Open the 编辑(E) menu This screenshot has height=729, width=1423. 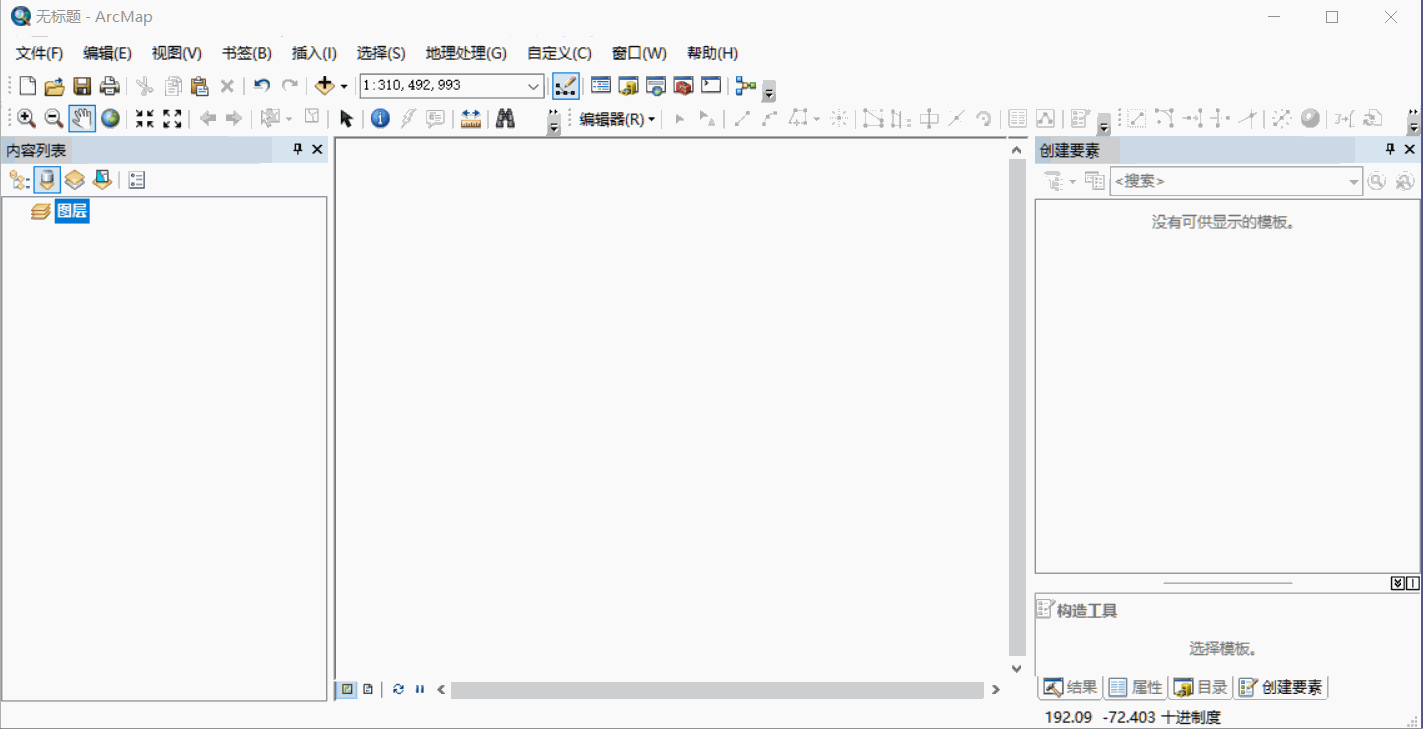pos(108,53)
